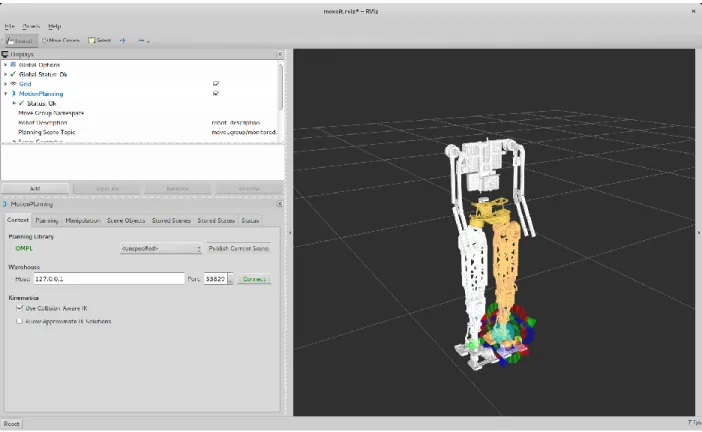Select the Planning Scene Topic row

tap(139, 132)
